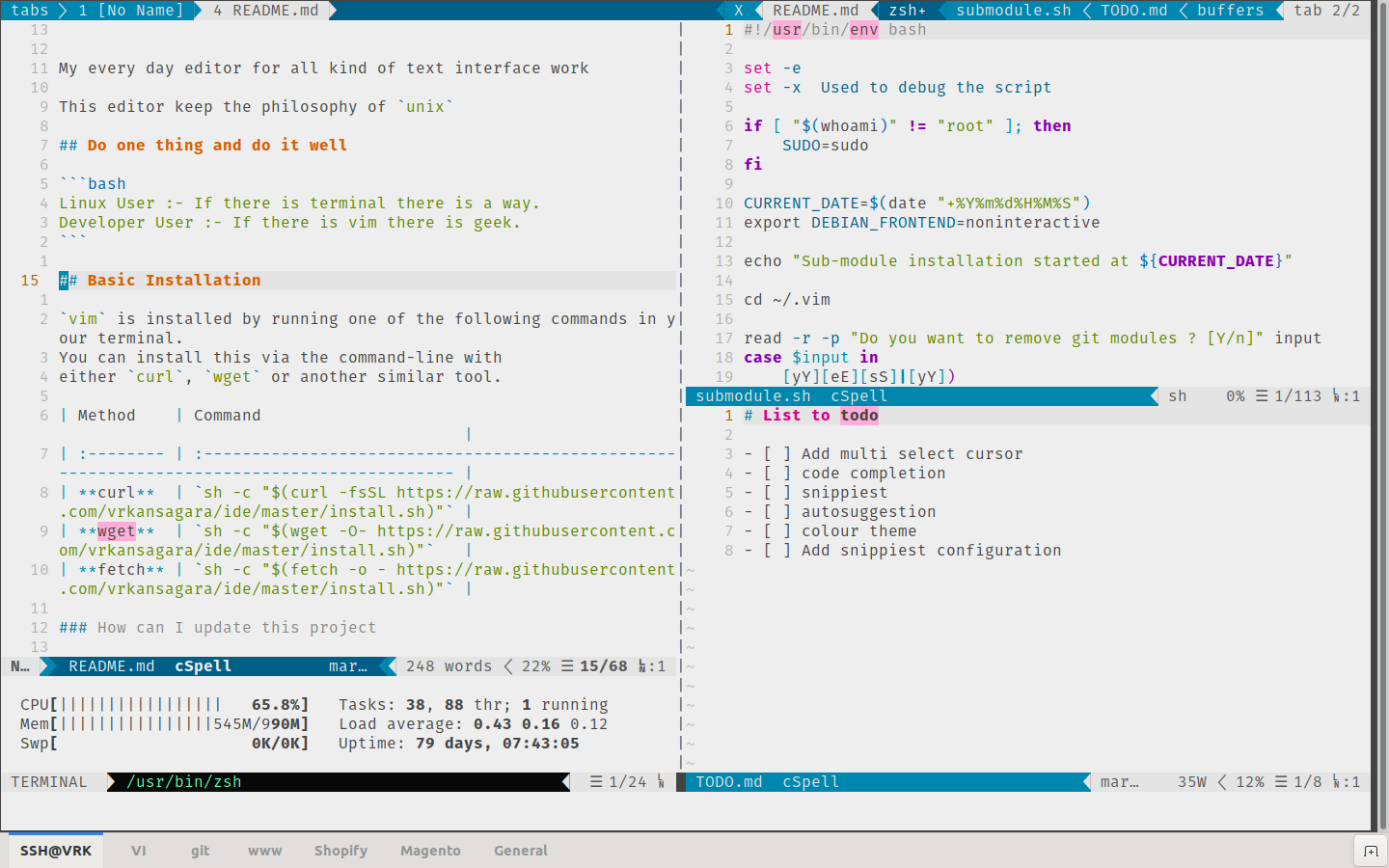Switch to the General terminal tab
The height and width of the screenshot is (868, 1389).
coord(521,851)
